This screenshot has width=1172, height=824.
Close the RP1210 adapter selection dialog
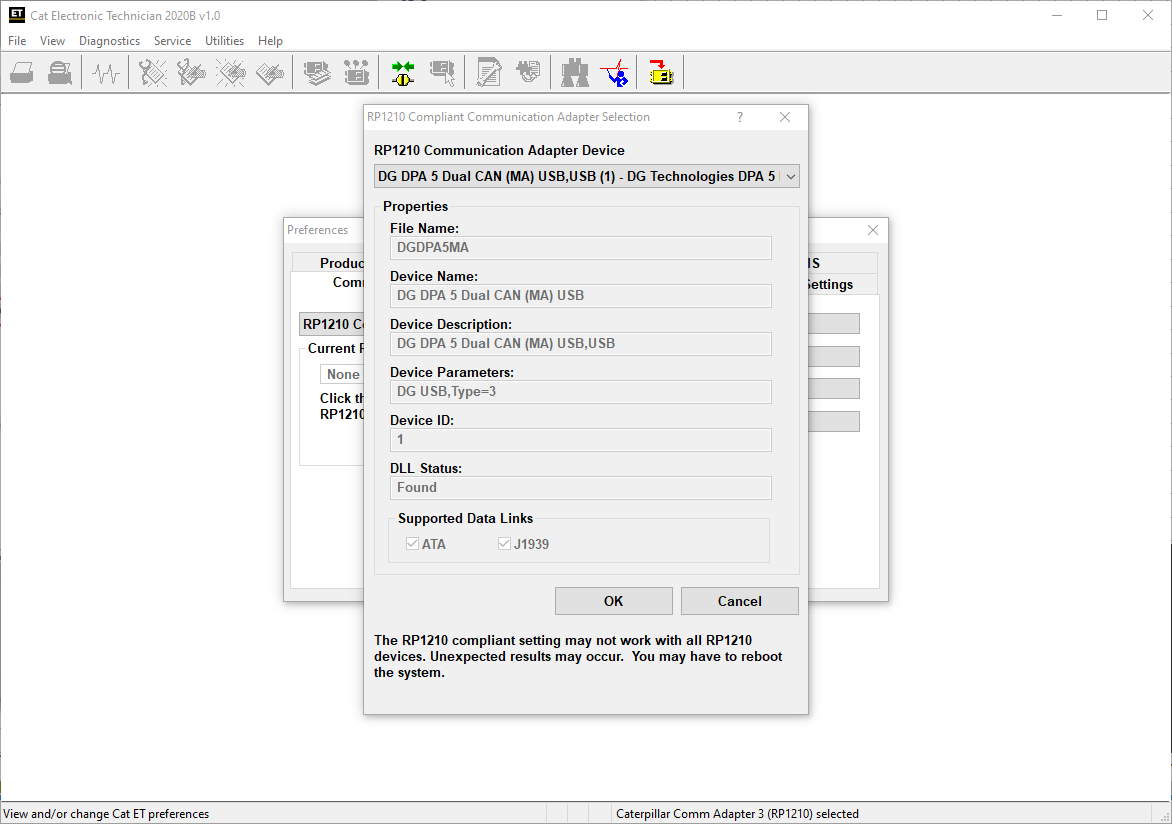coord(785,117)
